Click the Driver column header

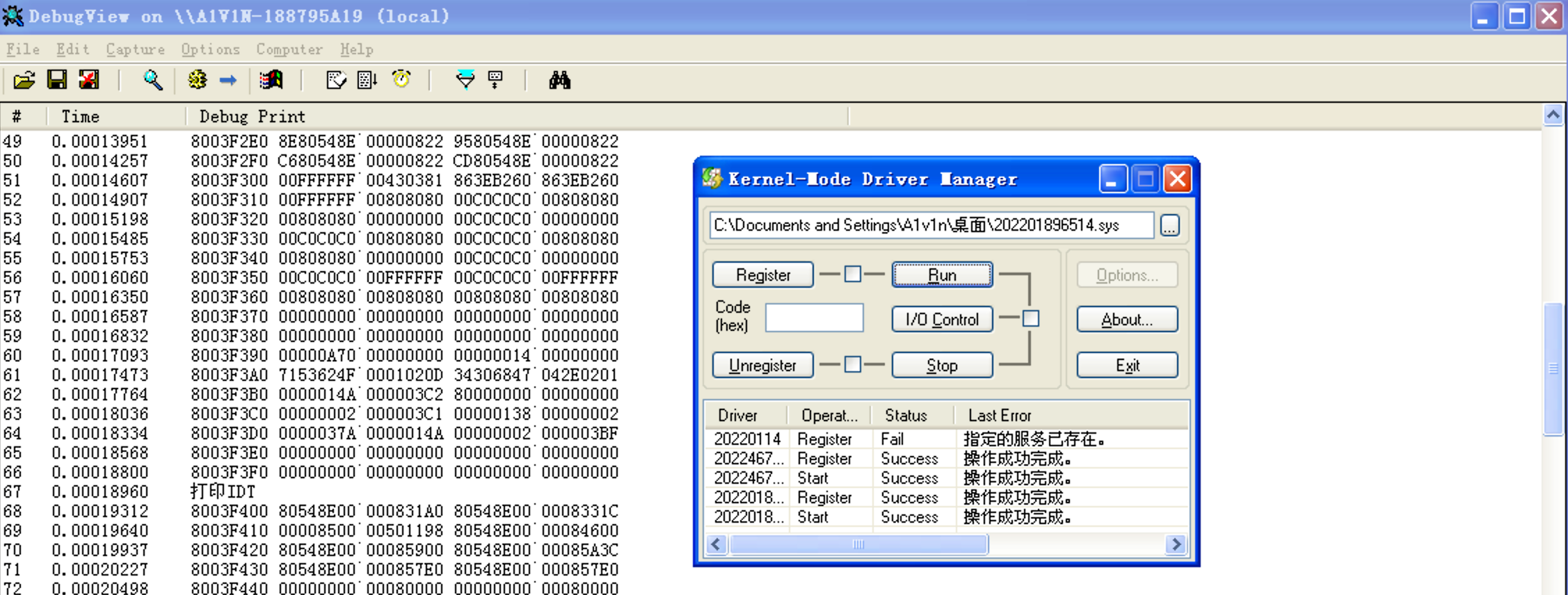point(746,415)
